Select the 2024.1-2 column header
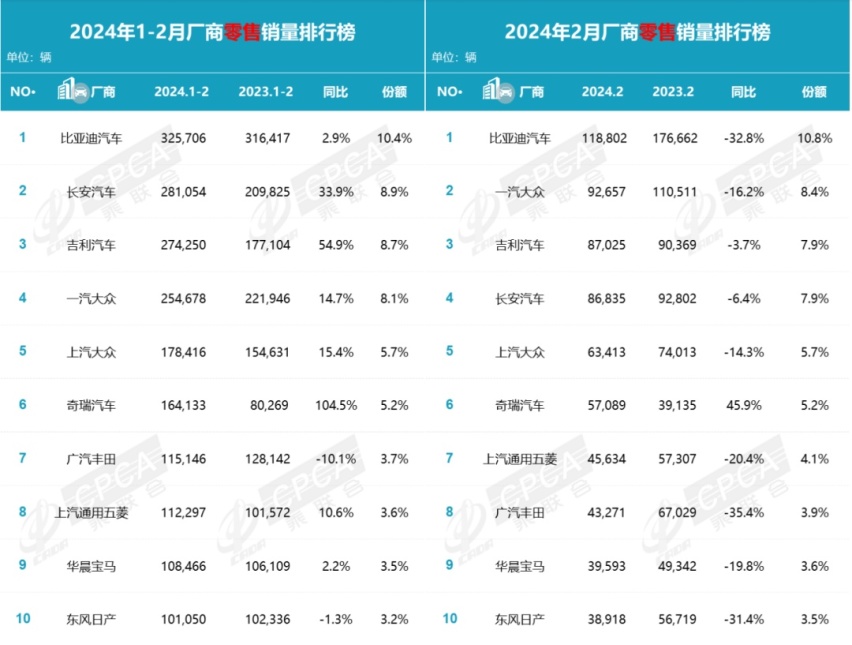Image resolution: width=852 pixels, height=645 pixels. 181,91
